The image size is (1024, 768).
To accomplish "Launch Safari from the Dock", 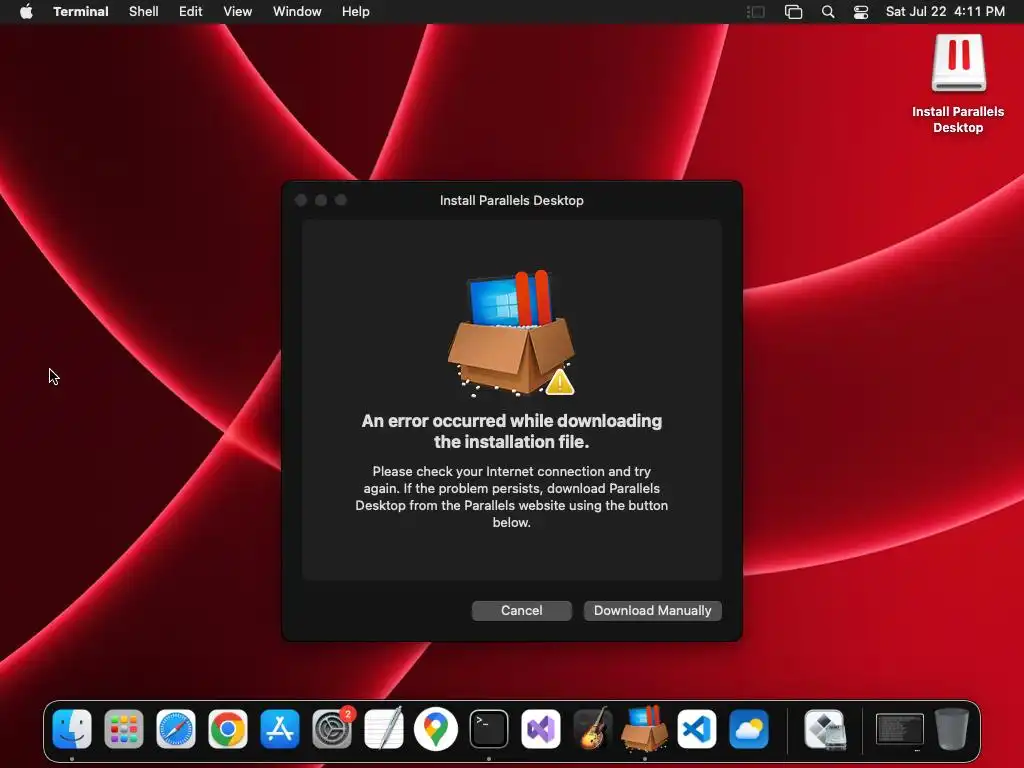I will (176, 729).
